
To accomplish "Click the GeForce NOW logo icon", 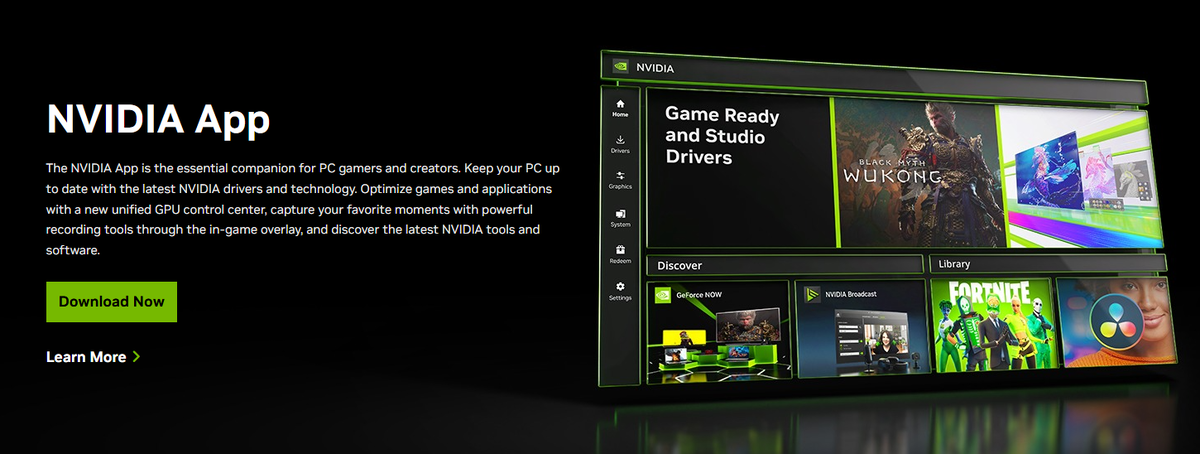I will pyautogui.click(x=663, y=295).
